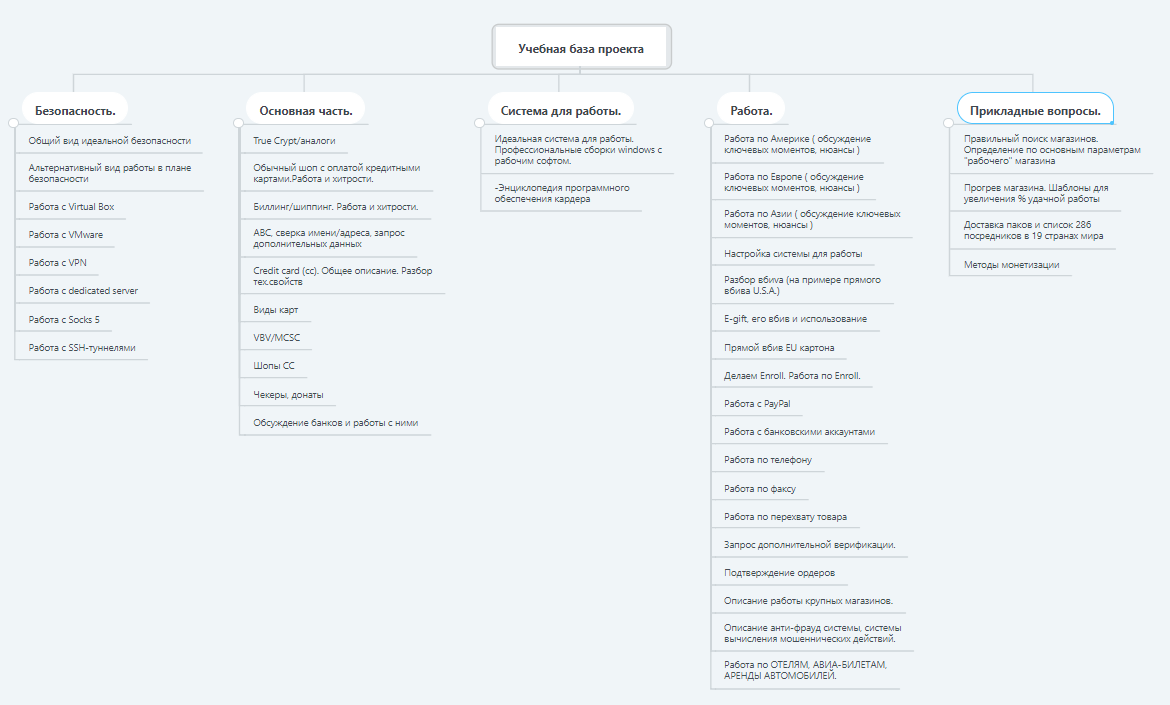Select the "Система для работы." branch node

coord(561,110)
